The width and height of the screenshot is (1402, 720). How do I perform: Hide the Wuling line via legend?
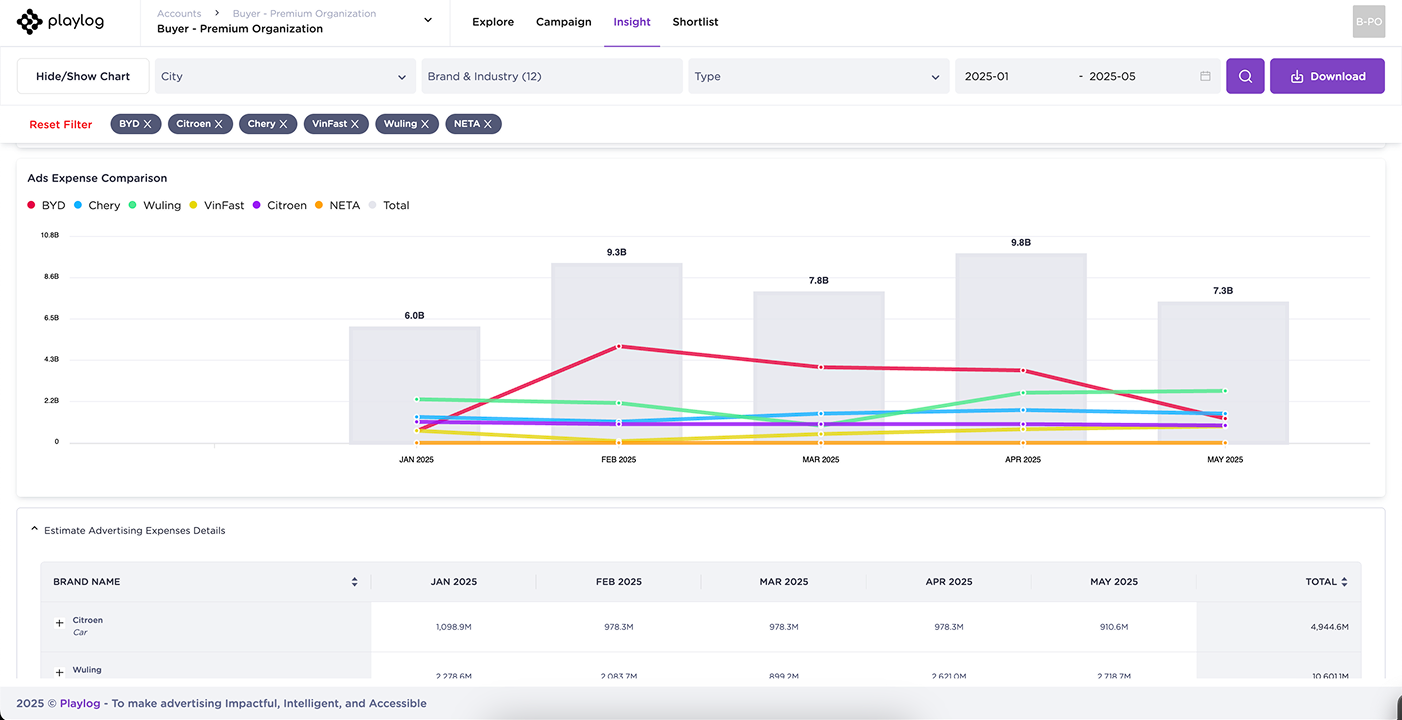(x=155, y=205)
